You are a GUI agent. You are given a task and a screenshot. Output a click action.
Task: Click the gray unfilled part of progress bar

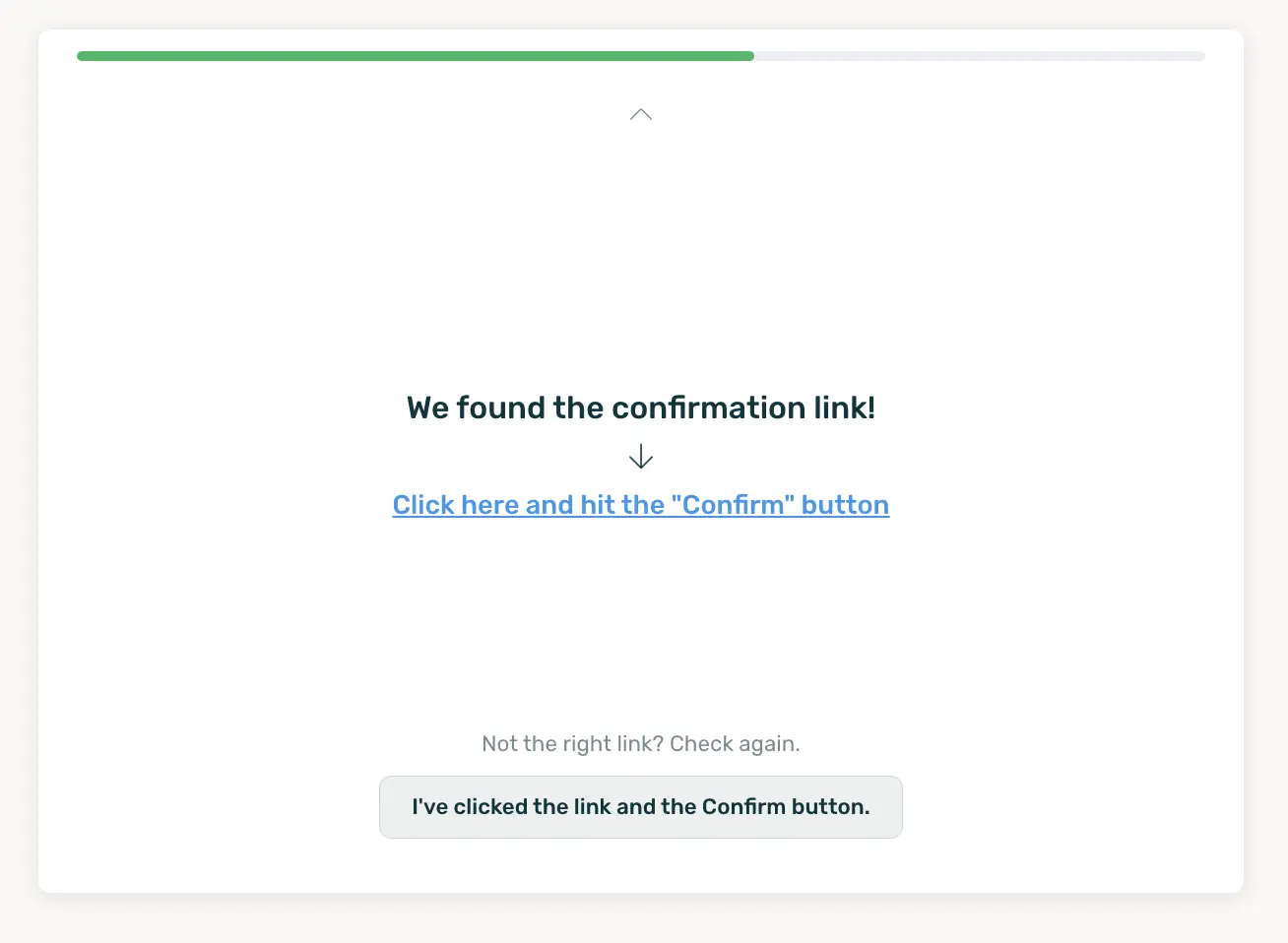[980, 56]
